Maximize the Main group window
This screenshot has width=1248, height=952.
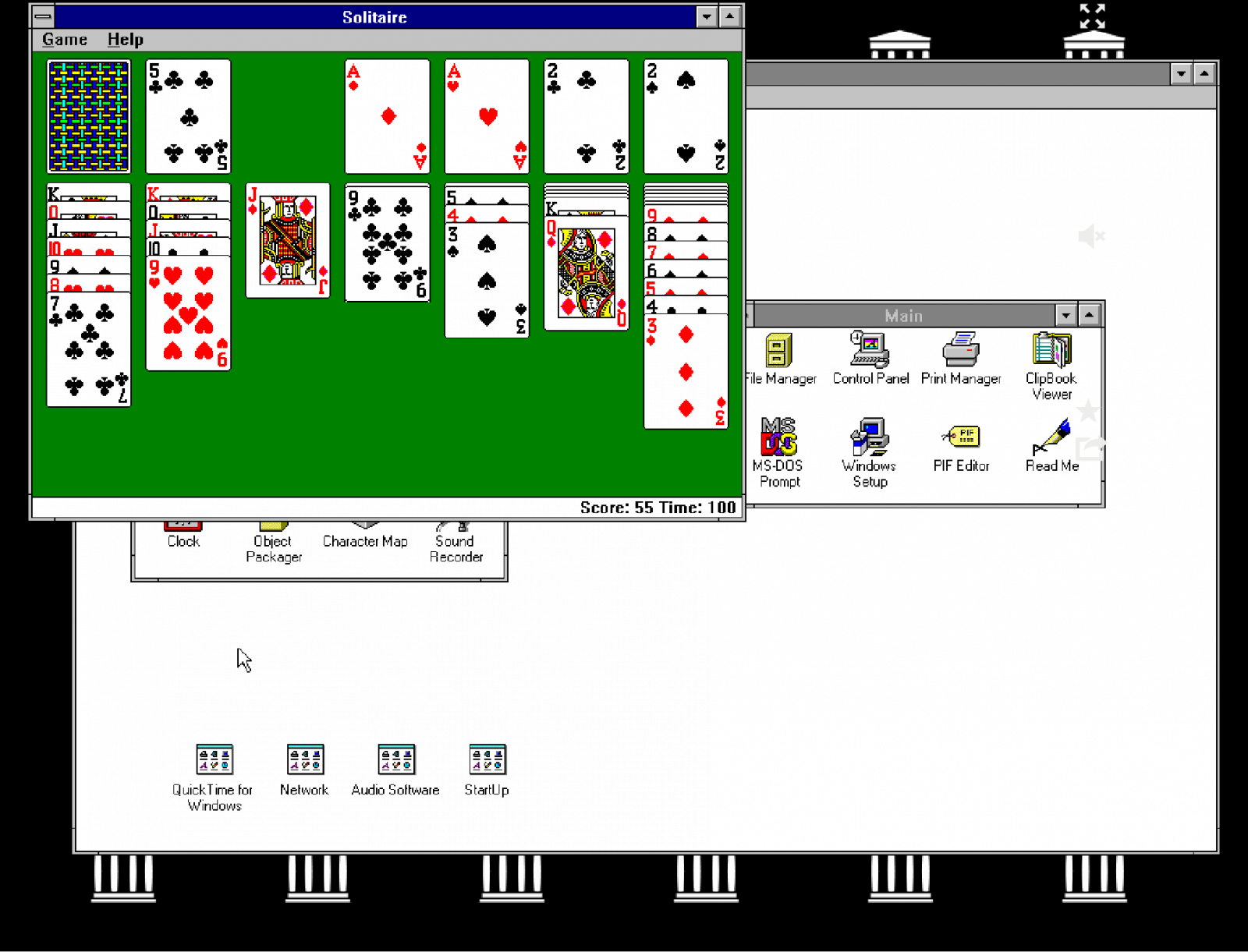tap(1089, 316)
